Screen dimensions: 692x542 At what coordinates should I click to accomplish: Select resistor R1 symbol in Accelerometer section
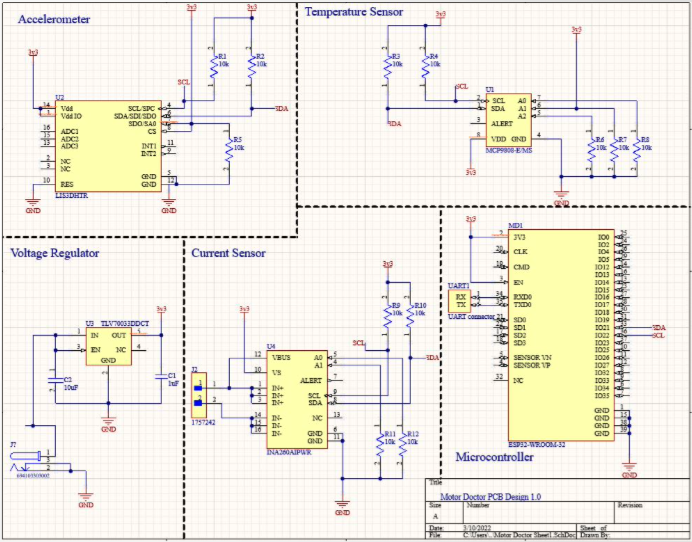[x=214, y=66]
